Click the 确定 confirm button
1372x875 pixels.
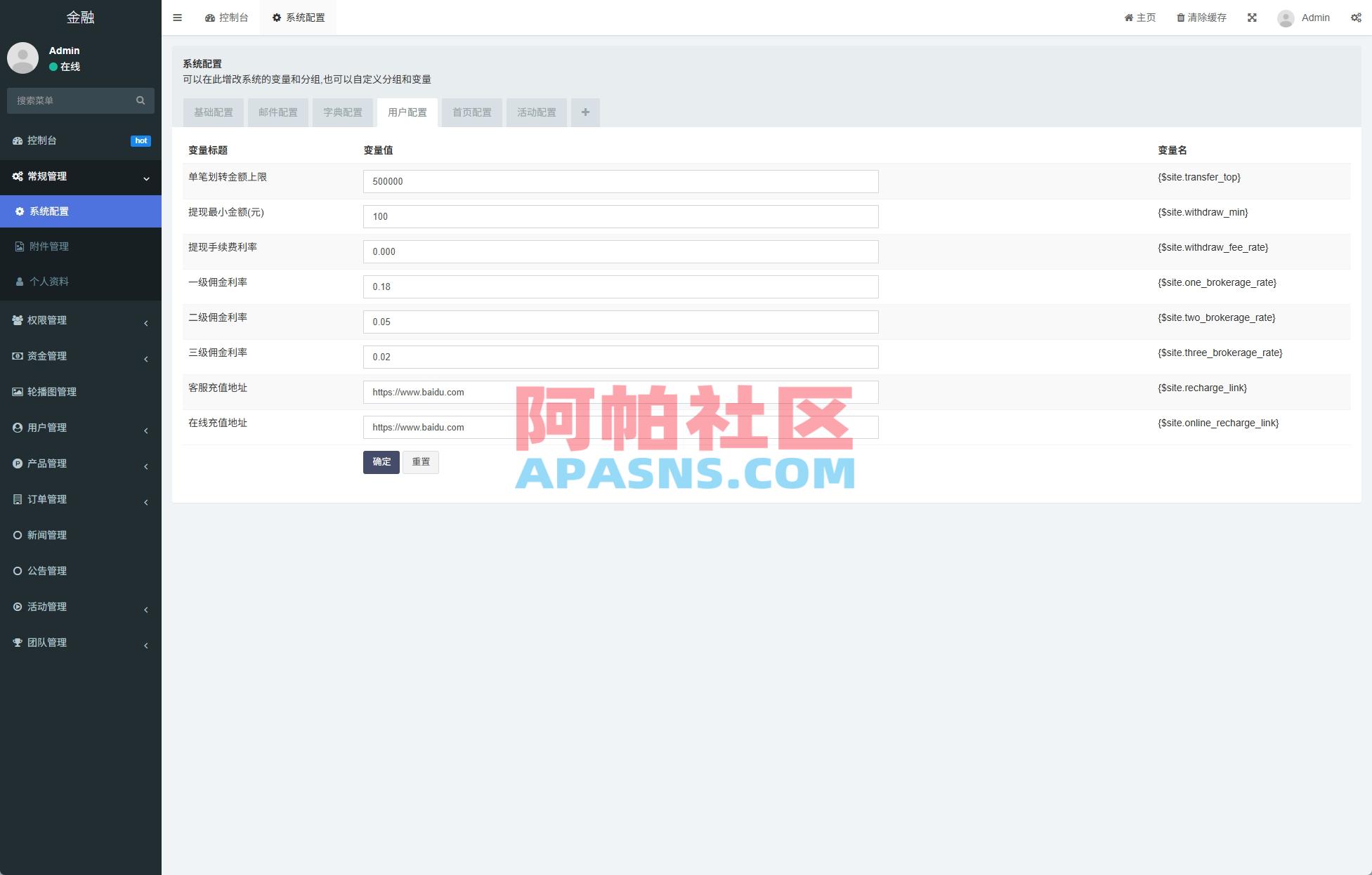[x=381, y=462]
